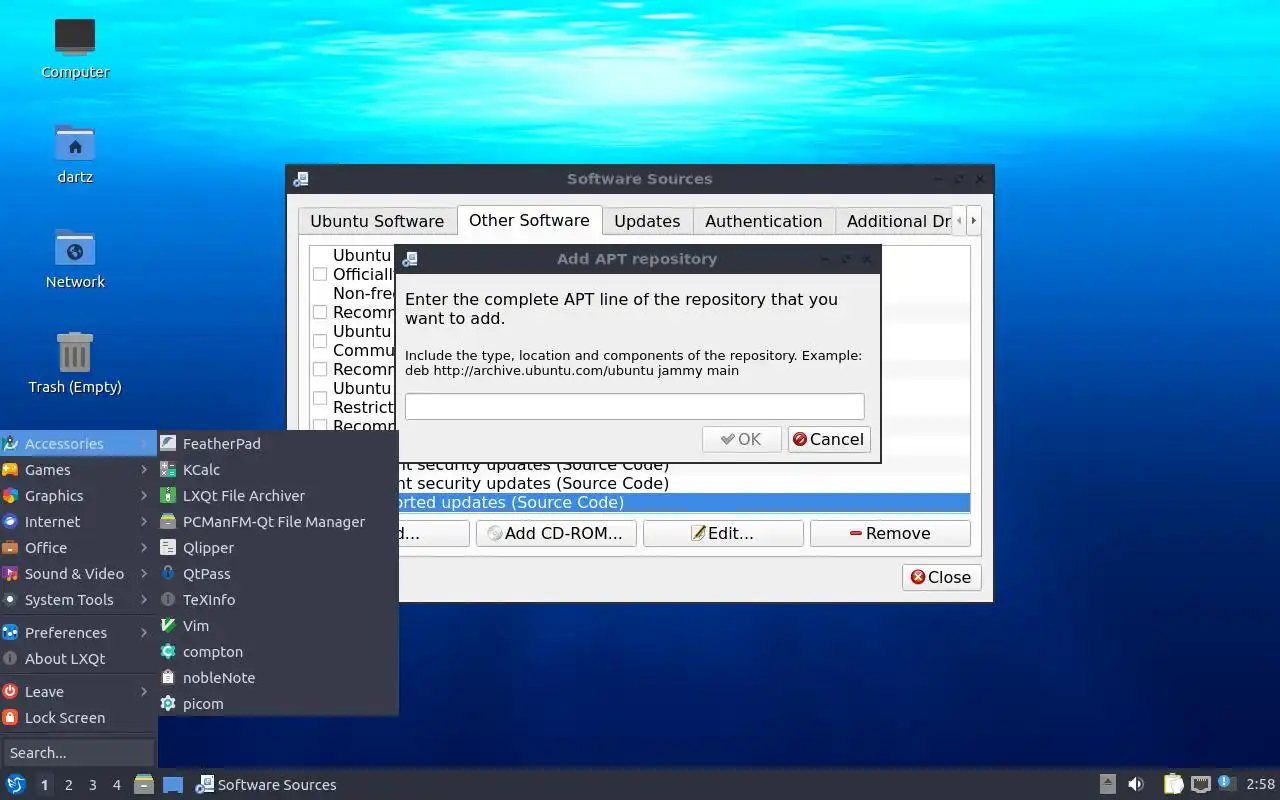Open the Vim editor
Image resolution: width=1280 pixels, height=800 pixels.
pos(278,626)
